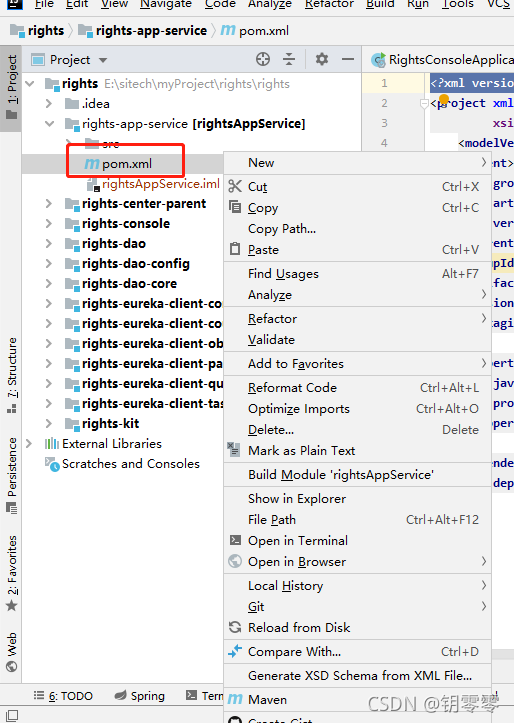Open the Project view dropdown arrow
514x723 pixels.
(x=103, y=60)
